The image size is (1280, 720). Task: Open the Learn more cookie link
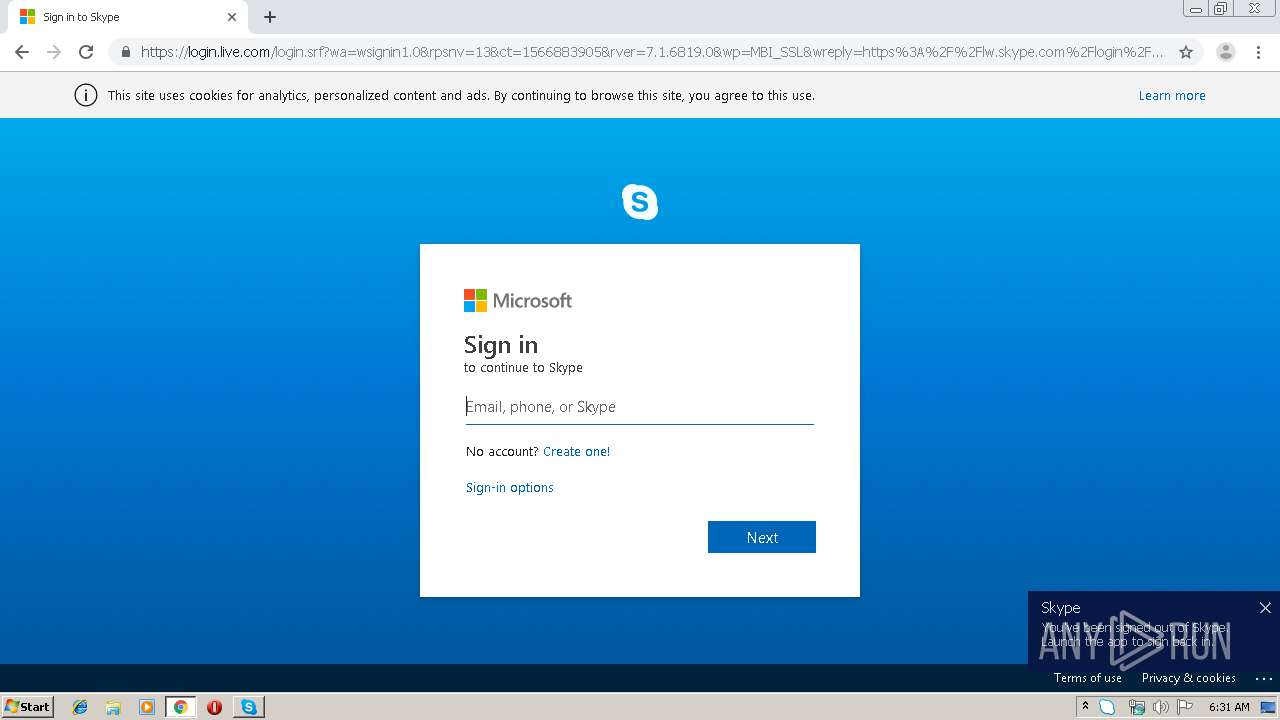pos(1172,96)
